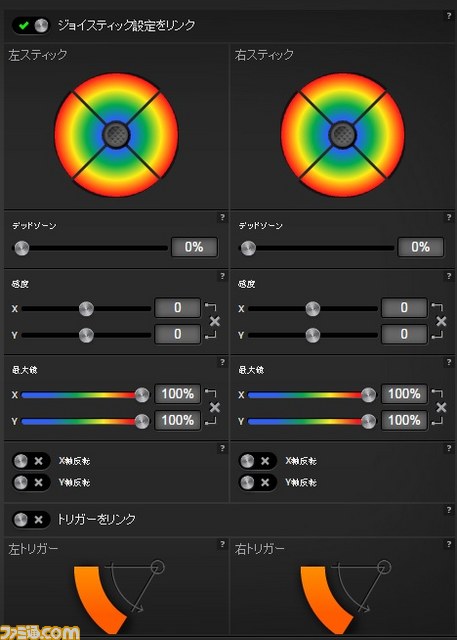The height and width of the screenshot is (640, 457).
Task: Click right stick 最大値 Y 100% field
Action: pyautogui.click(x=404, y=420)
